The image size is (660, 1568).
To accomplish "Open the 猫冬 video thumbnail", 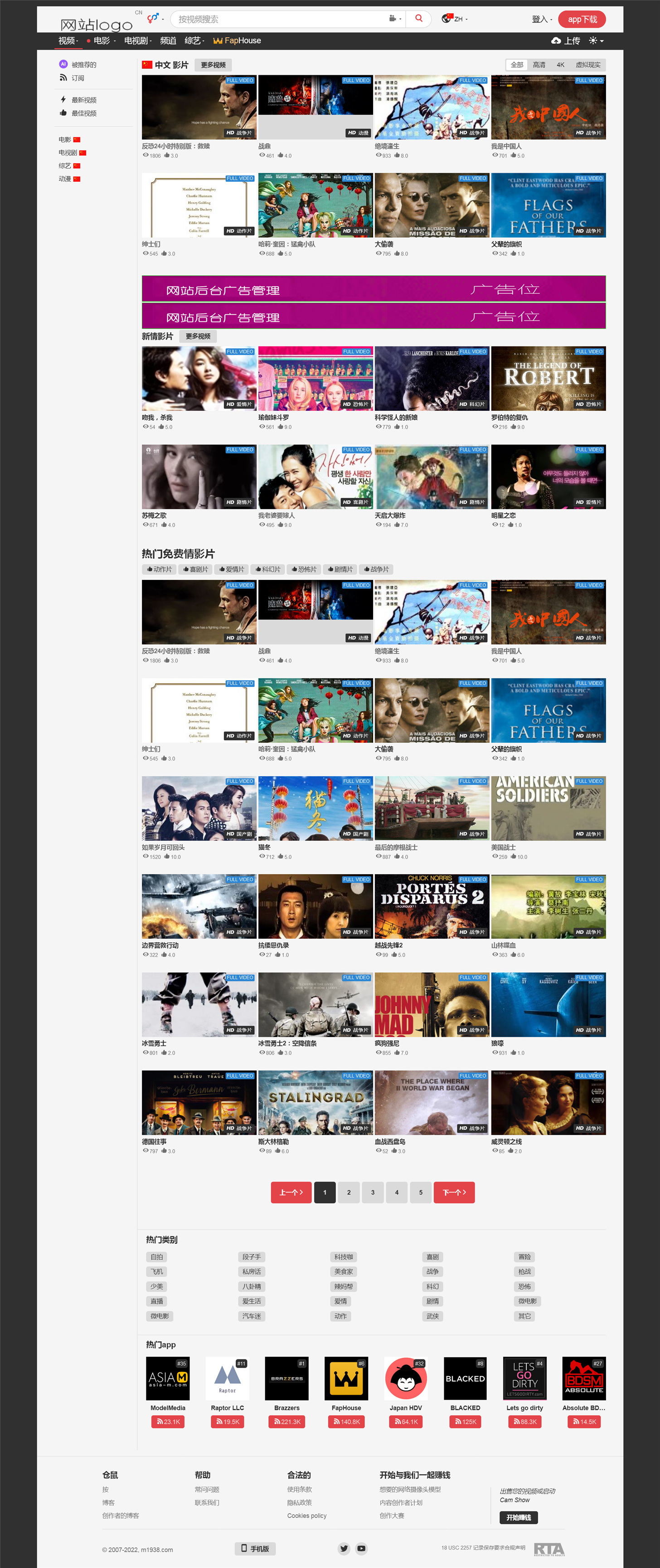I will pyautogui.click(x=315, y=808).
